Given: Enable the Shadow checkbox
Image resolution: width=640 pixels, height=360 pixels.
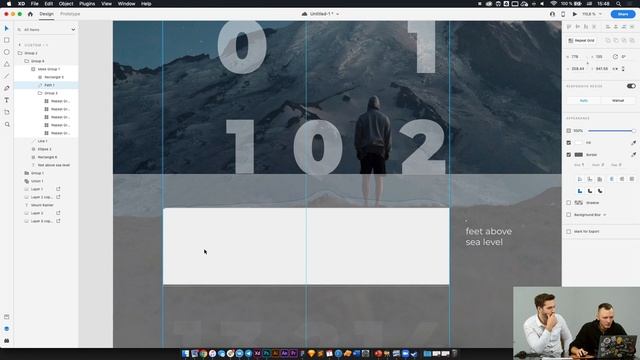Looking at the screenshot, I should tap(569, 202).
